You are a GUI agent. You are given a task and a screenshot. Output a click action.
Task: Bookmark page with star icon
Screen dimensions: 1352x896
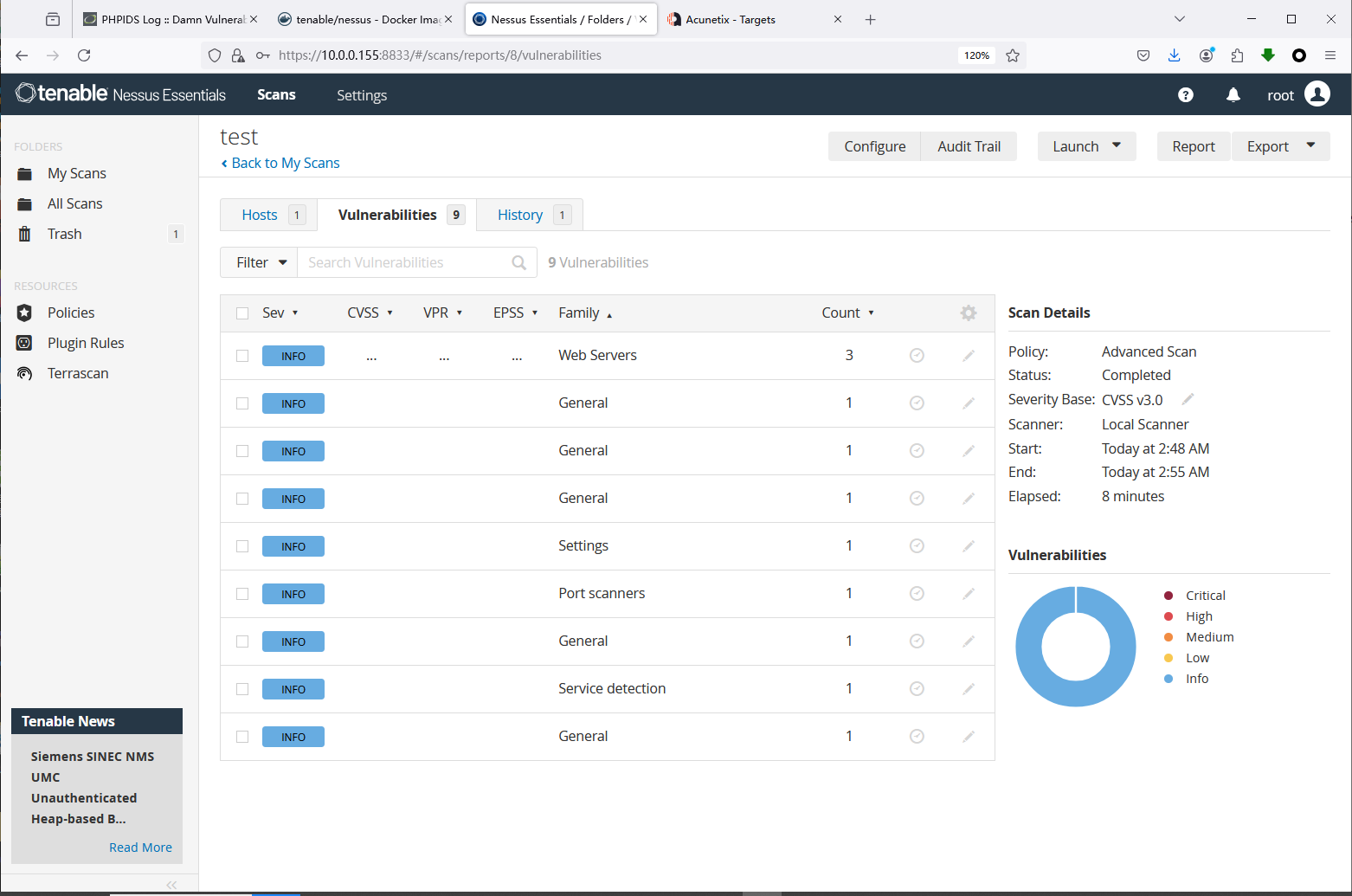pyautogui.click(x=1013, y=55)
